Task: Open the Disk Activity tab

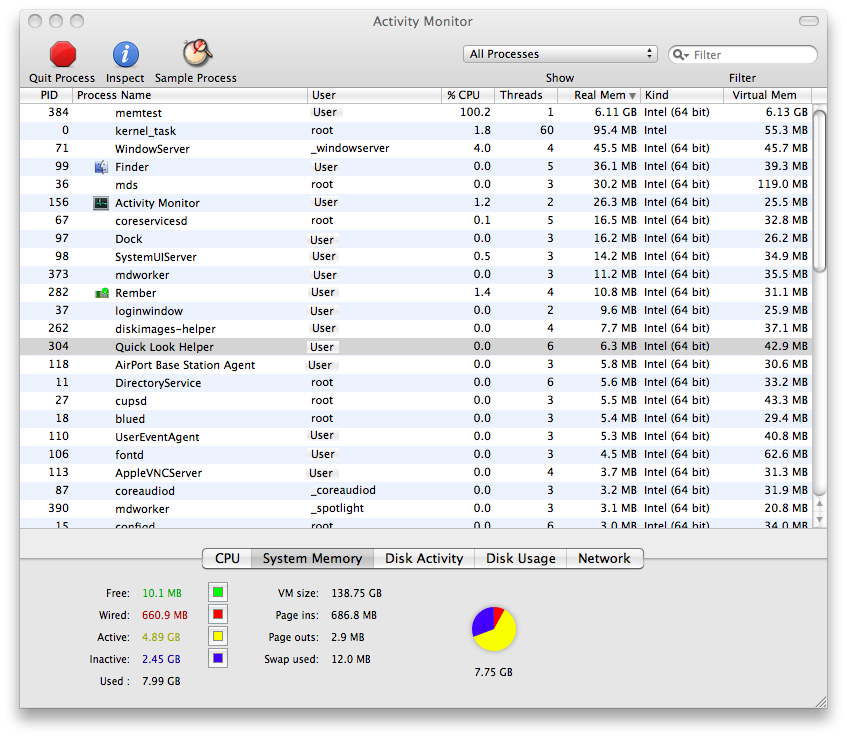Action: [424, 558]
